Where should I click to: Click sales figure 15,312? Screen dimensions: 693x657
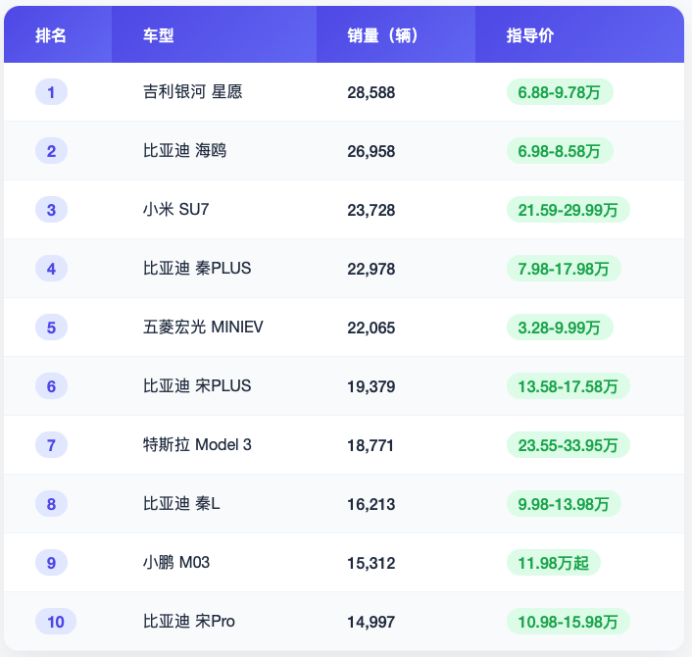click(x=371, y=562)
